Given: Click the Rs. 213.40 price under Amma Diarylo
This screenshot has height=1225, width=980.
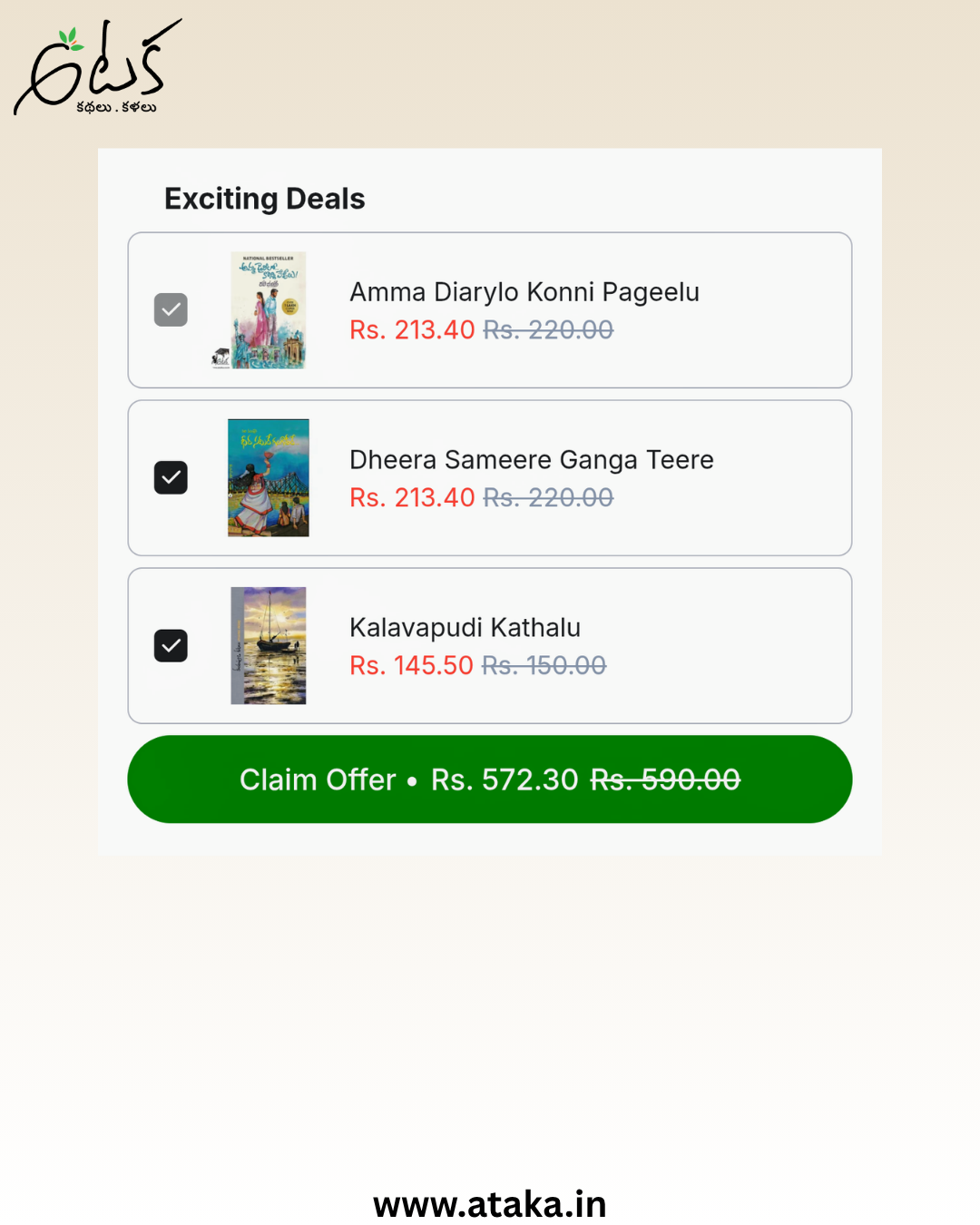Looking at the screenshot, I should [x=413, y=329].
